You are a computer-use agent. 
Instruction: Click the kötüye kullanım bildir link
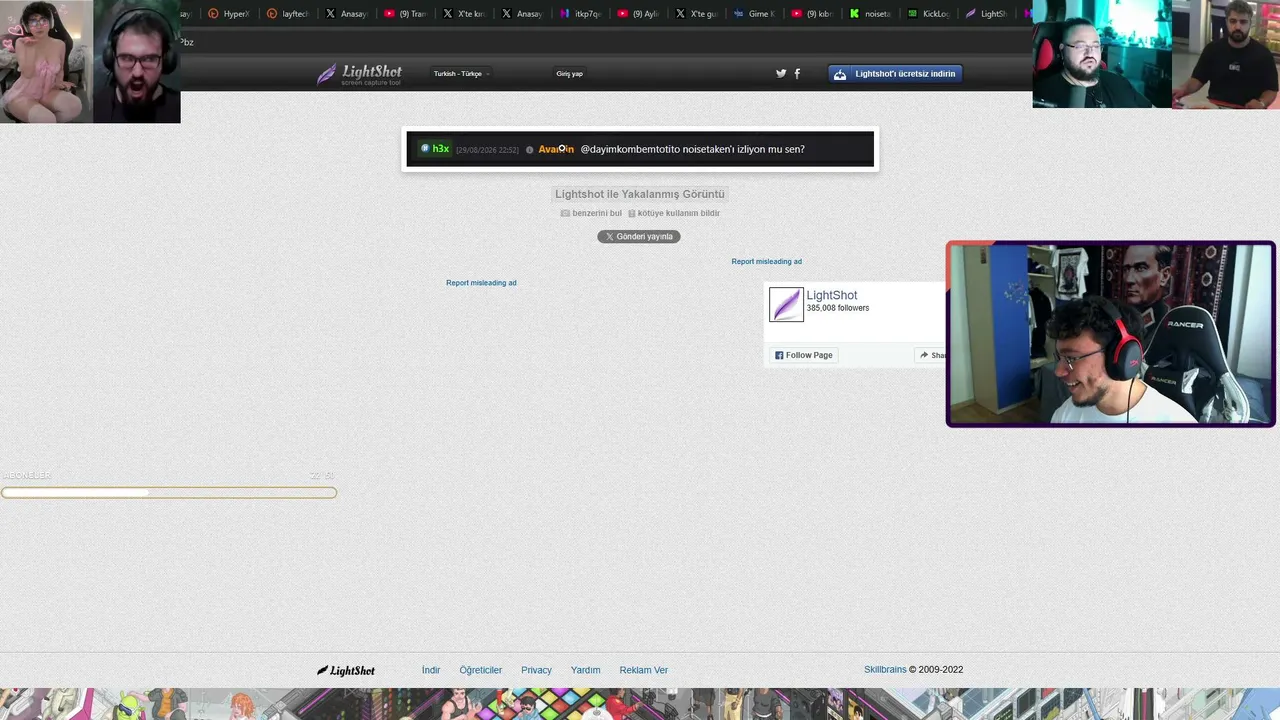(x=674, y=213)
